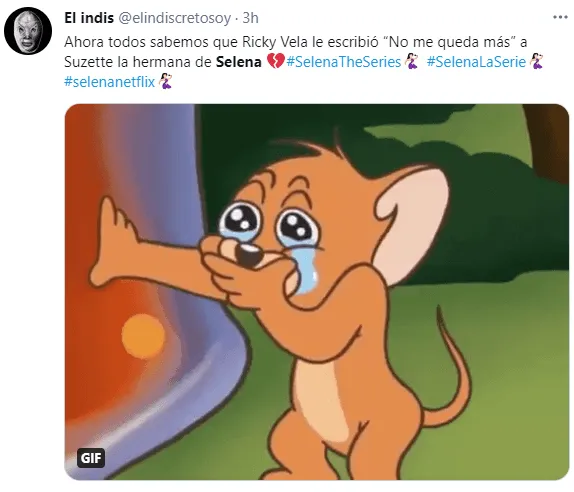Click the masked wrestler profile avatar

coord(28,30)
